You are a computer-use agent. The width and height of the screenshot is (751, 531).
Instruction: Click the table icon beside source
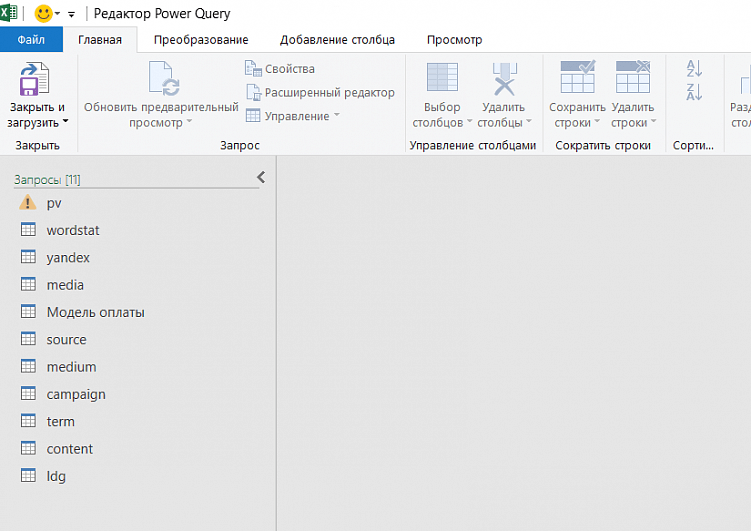(28, 339)
